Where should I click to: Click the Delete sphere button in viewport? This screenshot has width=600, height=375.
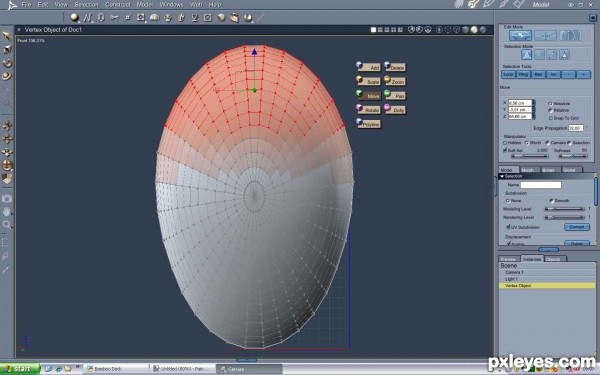click(x=395, y=67)
